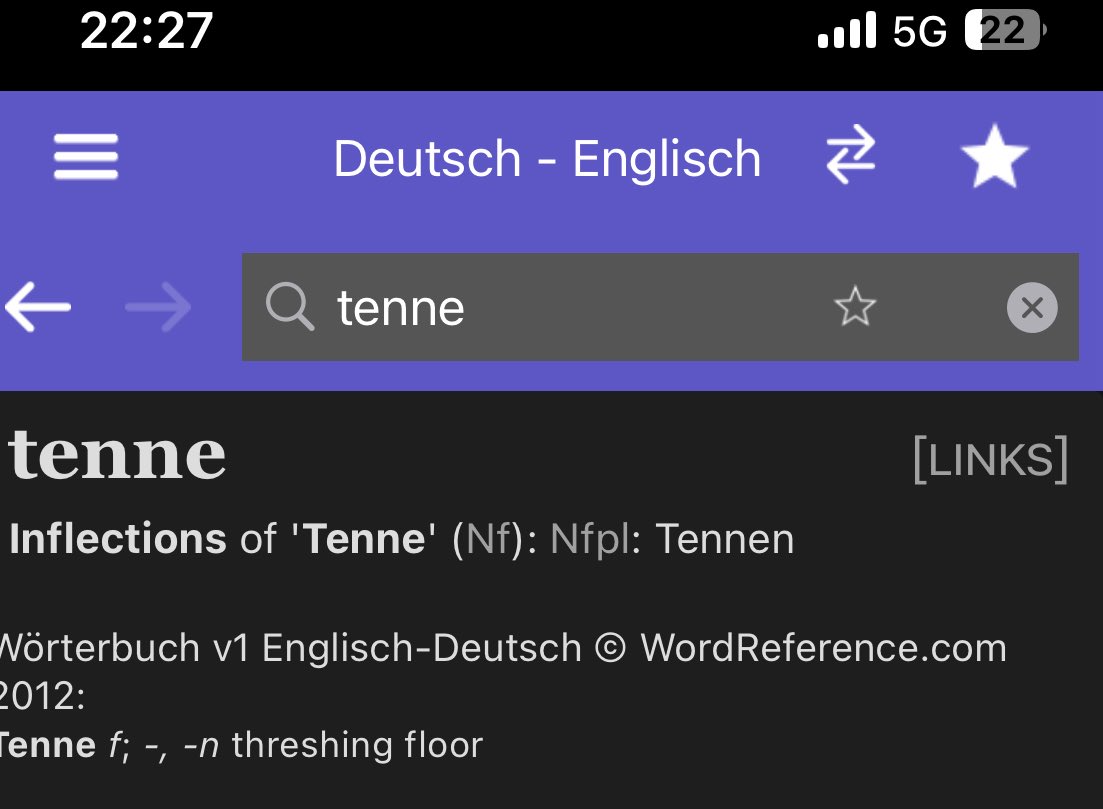Clear the search with the X button

[1031, 307]
